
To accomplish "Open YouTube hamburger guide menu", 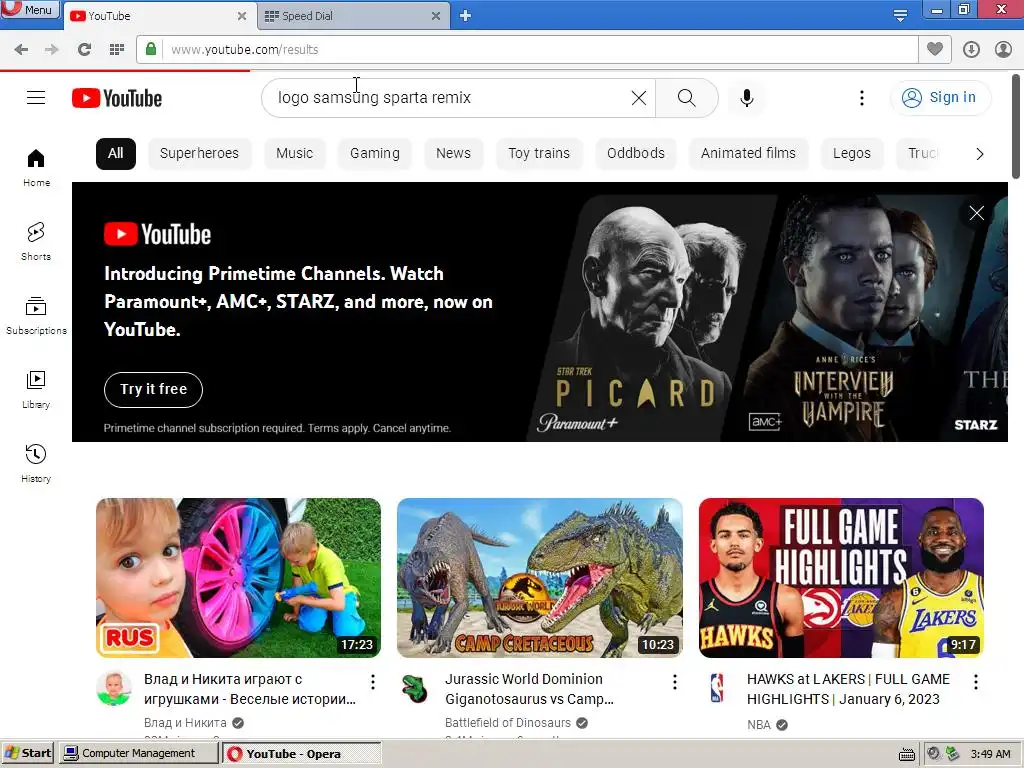I will point(36,98).
